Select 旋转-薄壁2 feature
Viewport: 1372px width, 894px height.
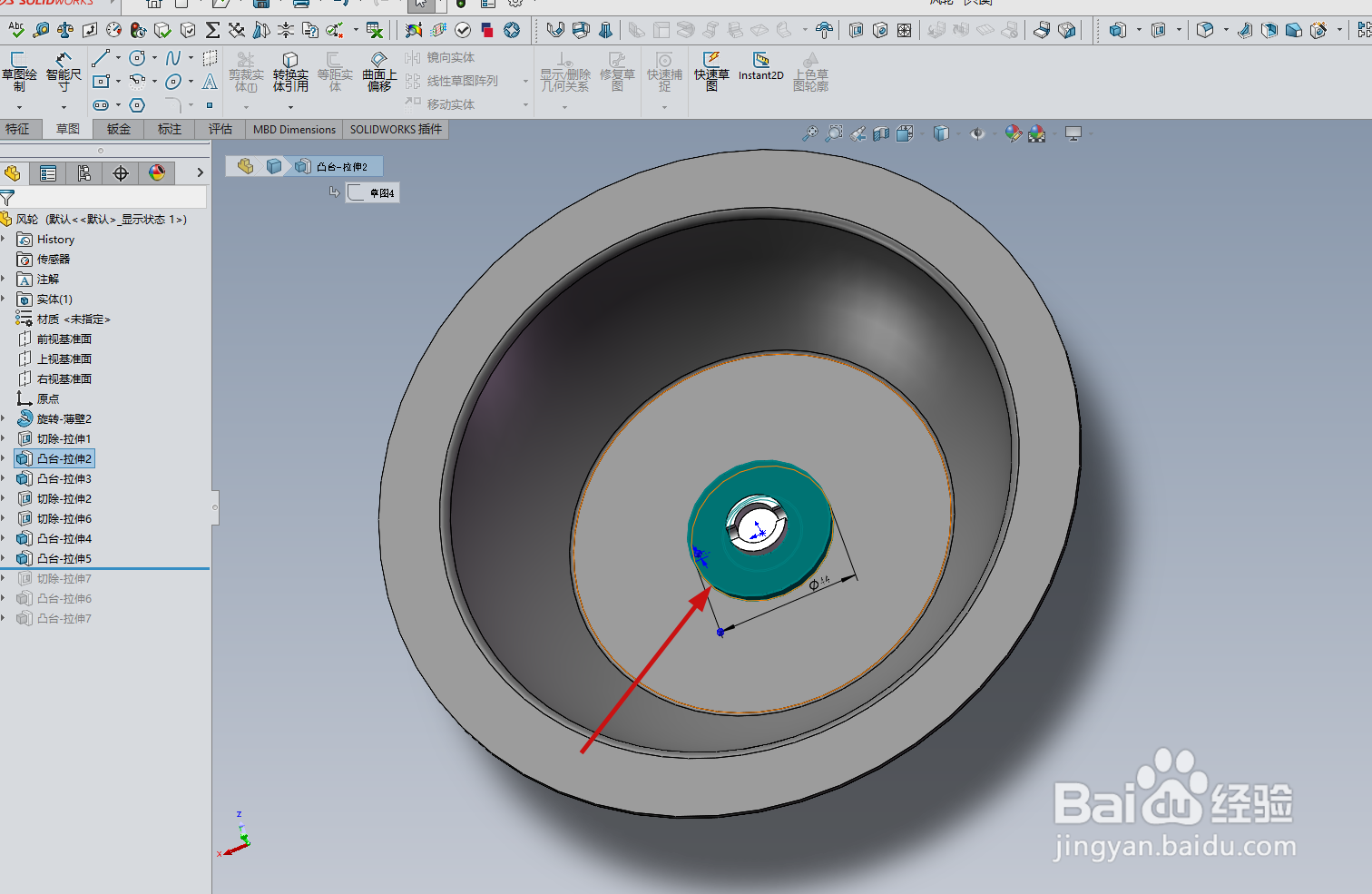tap(54, 419)
